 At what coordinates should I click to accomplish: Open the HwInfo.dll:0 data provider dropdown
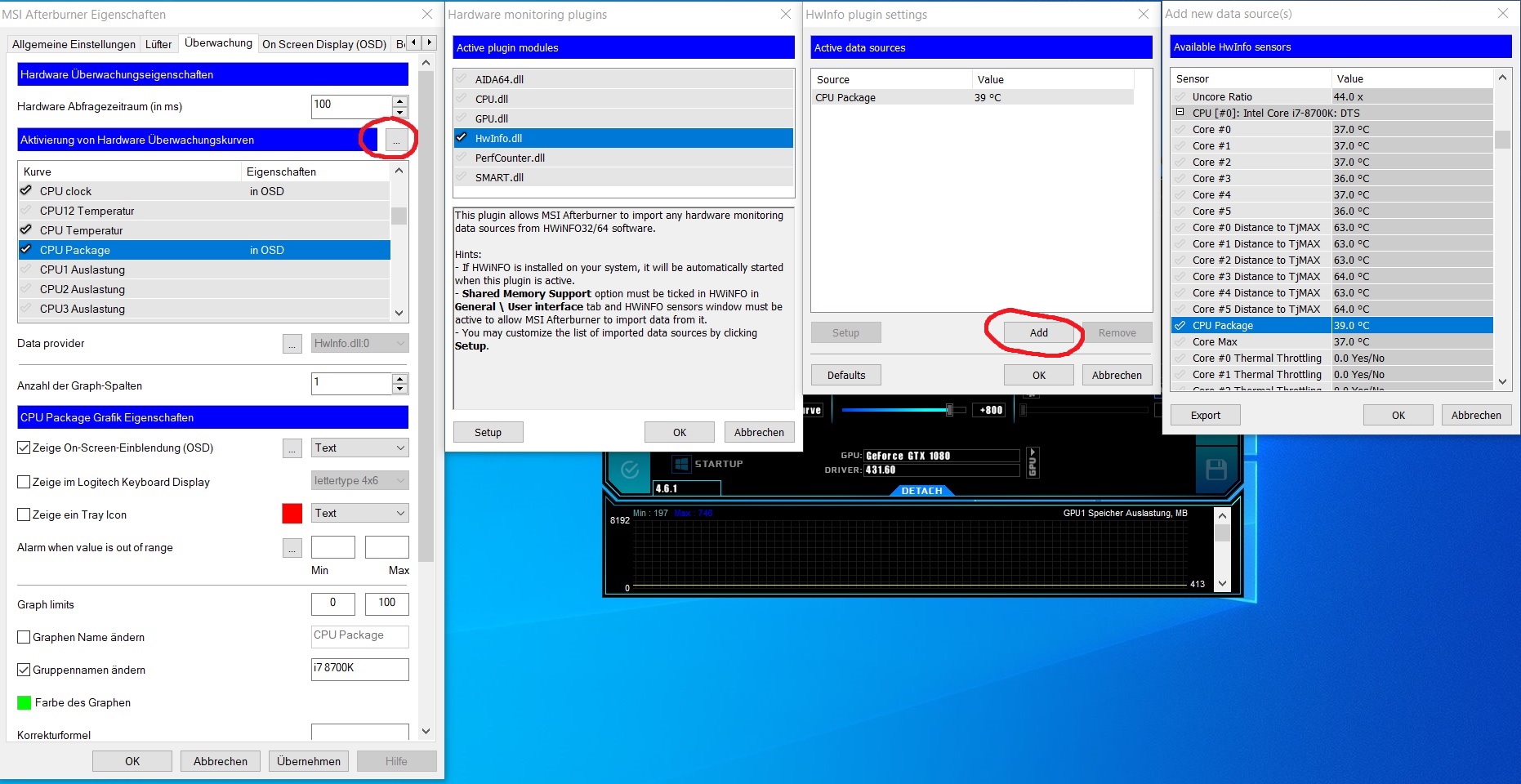pyautogui.click(x=360, y=343)
